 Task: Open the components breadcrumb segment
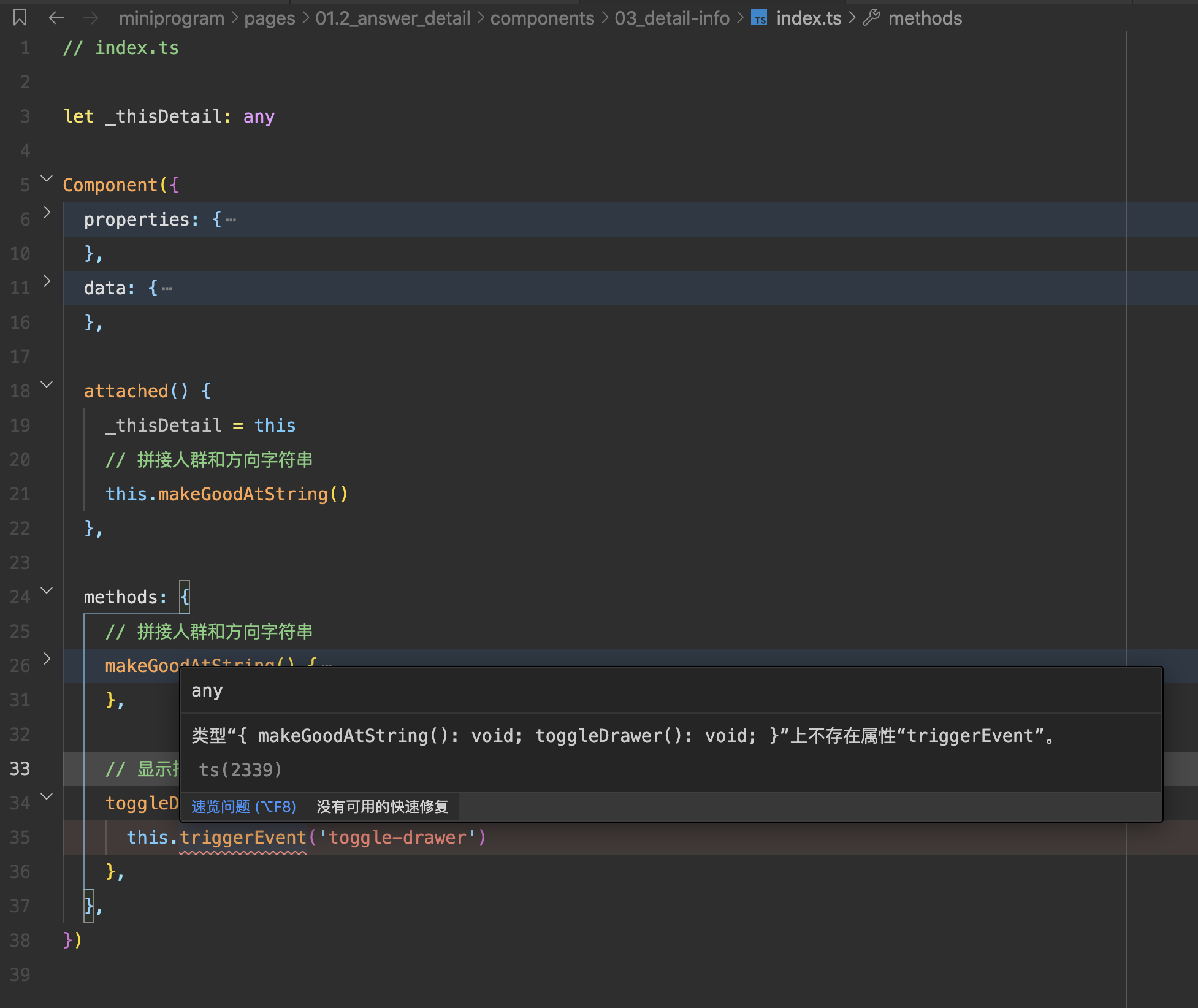542,18
